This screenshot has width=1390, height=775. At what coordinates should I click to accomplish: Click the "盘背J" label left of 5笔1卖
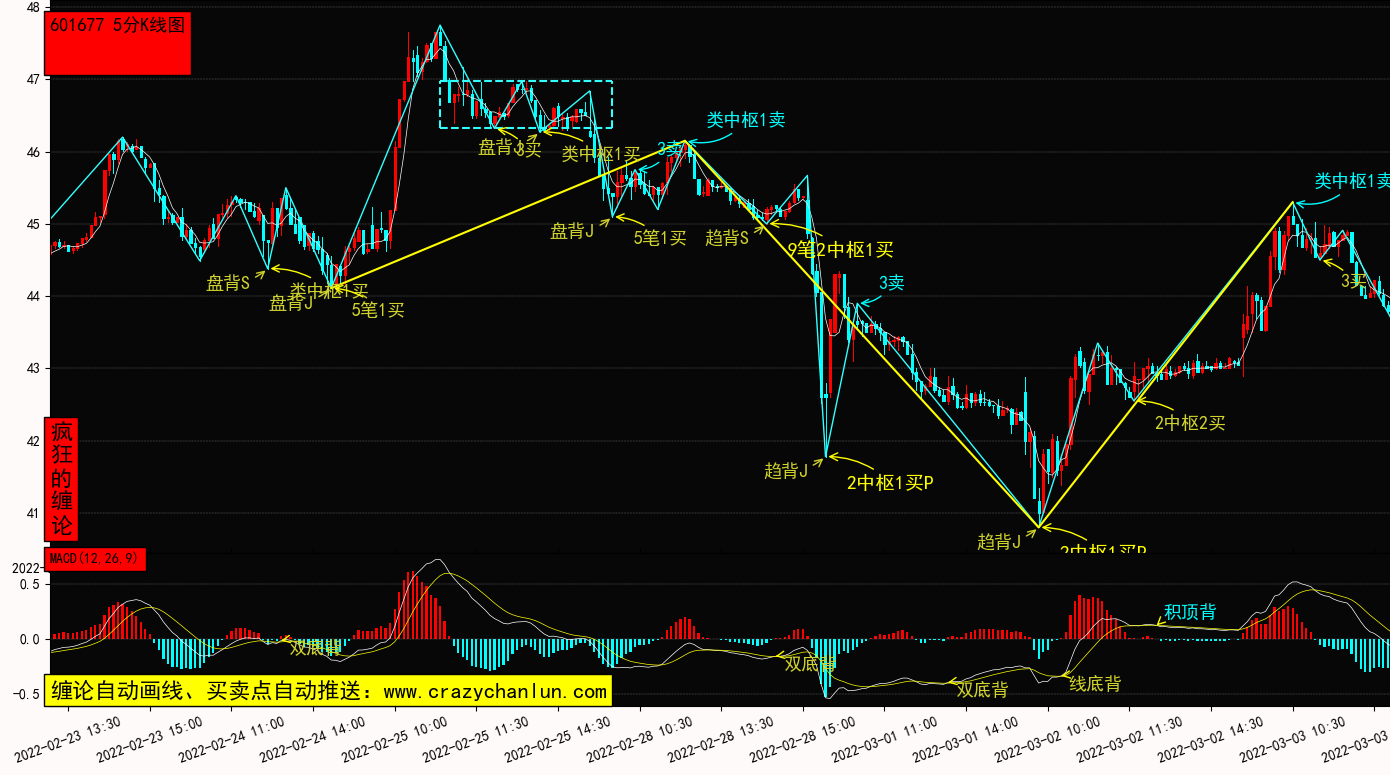pos(572,231)
